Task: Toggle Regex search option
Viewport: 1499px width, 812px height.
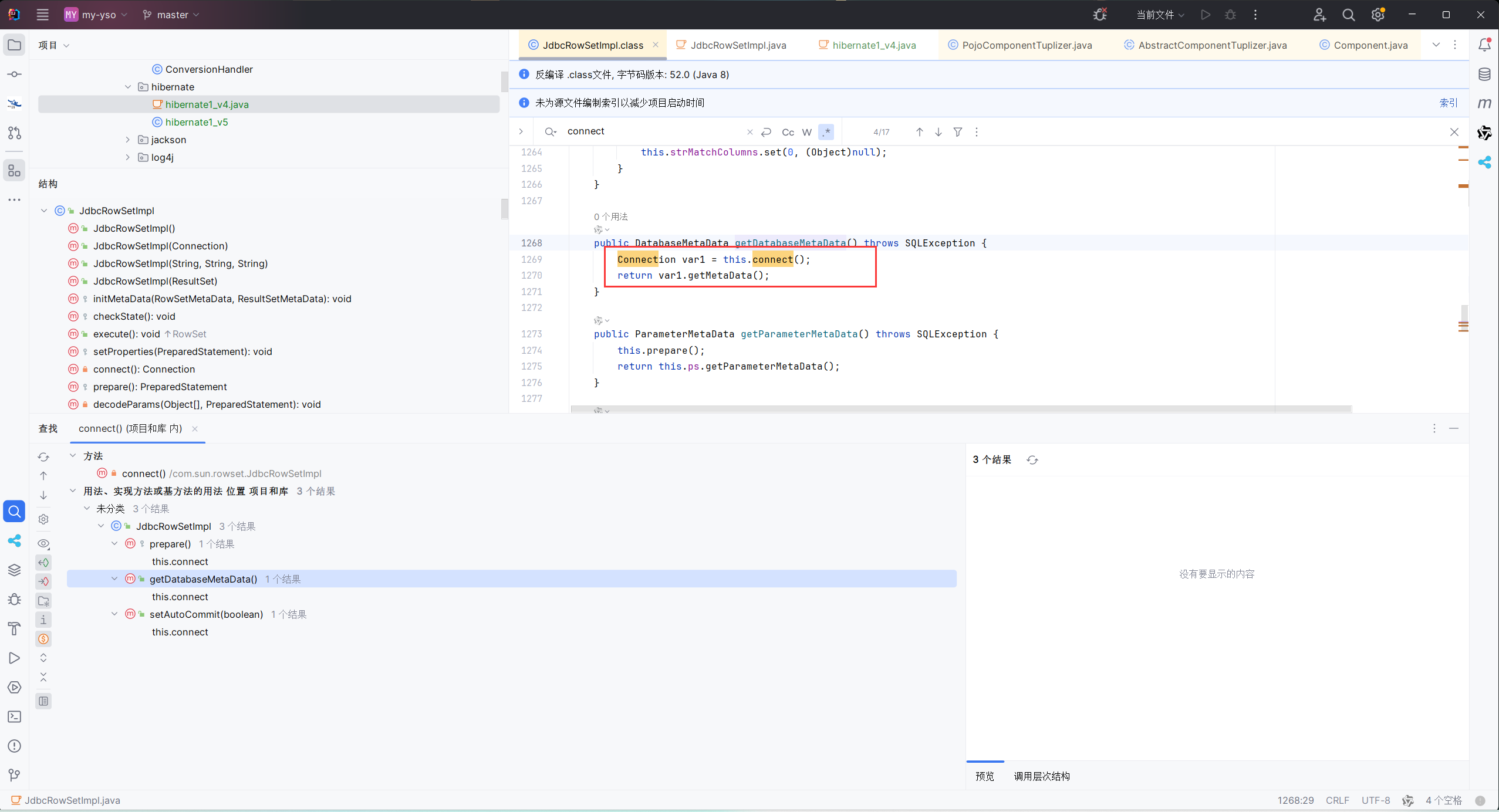Action: 826,132
